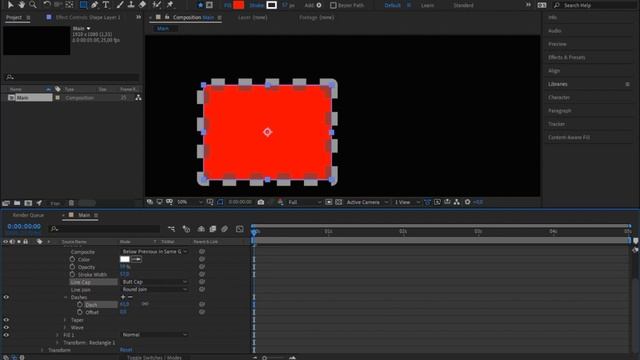Select the Roto Brush tool

click(157, 5)
